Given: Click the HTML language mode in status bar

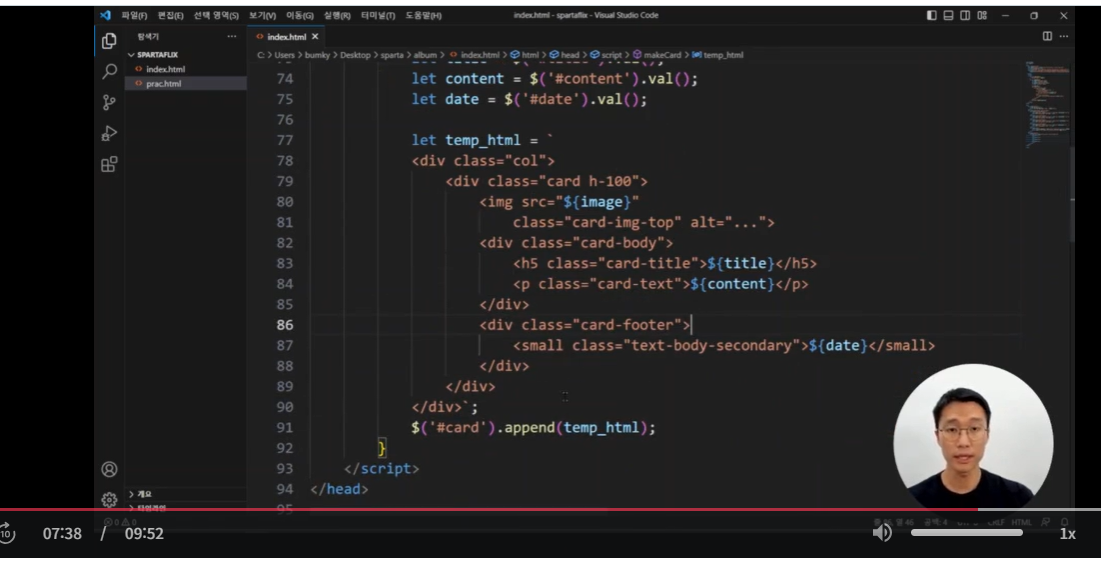Looking at the screenshot, I should [x=1021, y=522].
